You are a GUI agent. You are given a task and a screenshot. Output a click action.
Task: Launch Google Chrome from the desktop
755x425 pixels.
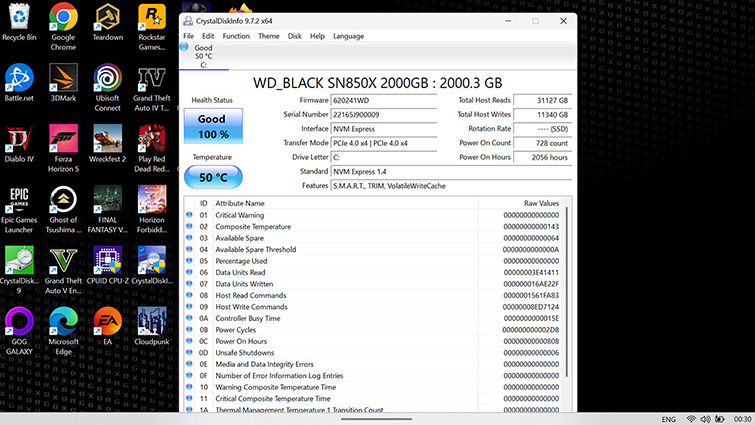coord(63,27)
